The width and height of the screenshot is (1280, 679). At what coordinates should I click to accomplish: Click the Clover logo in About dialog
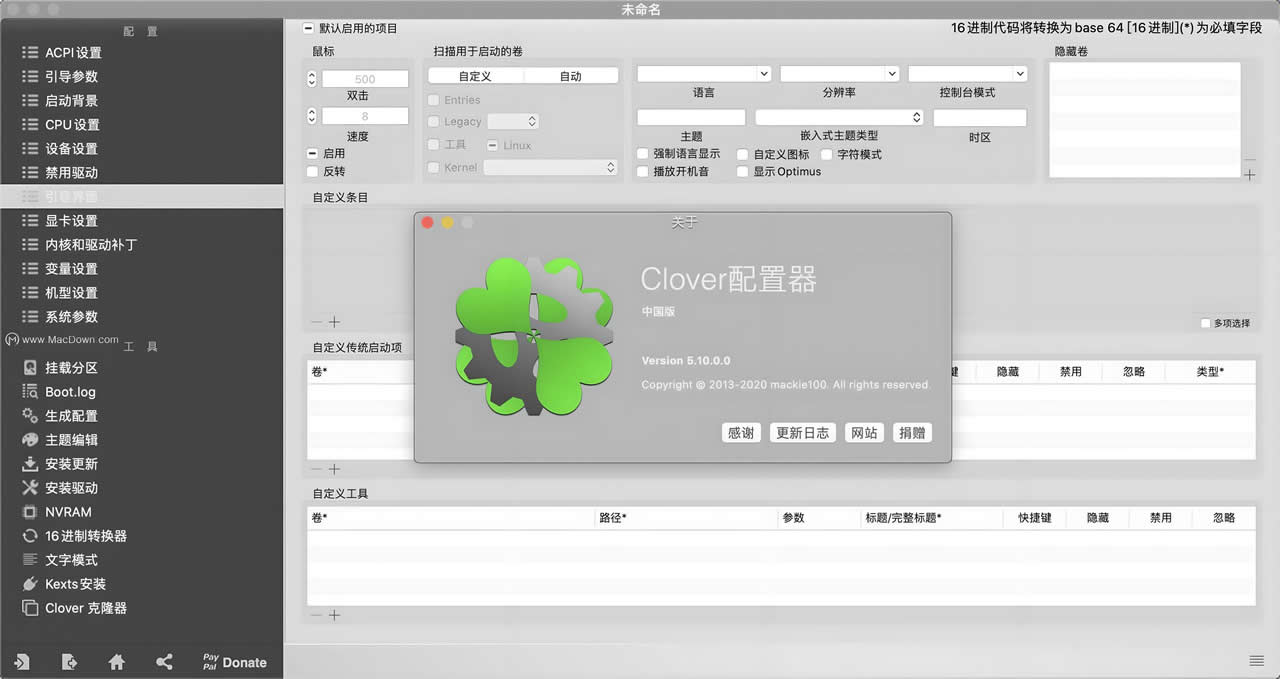point(533,335)
